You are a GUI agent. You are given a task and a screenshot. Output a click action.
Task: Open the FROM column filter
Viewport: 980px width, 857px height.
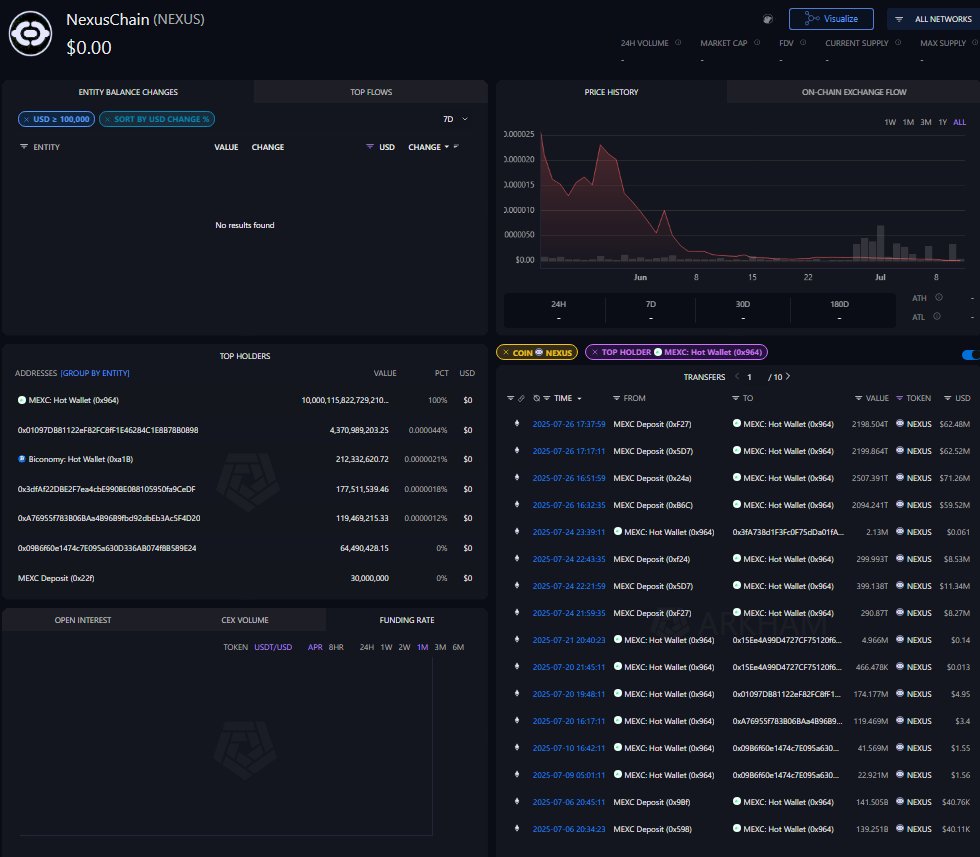pyautogui.click(x=616, y=398)
